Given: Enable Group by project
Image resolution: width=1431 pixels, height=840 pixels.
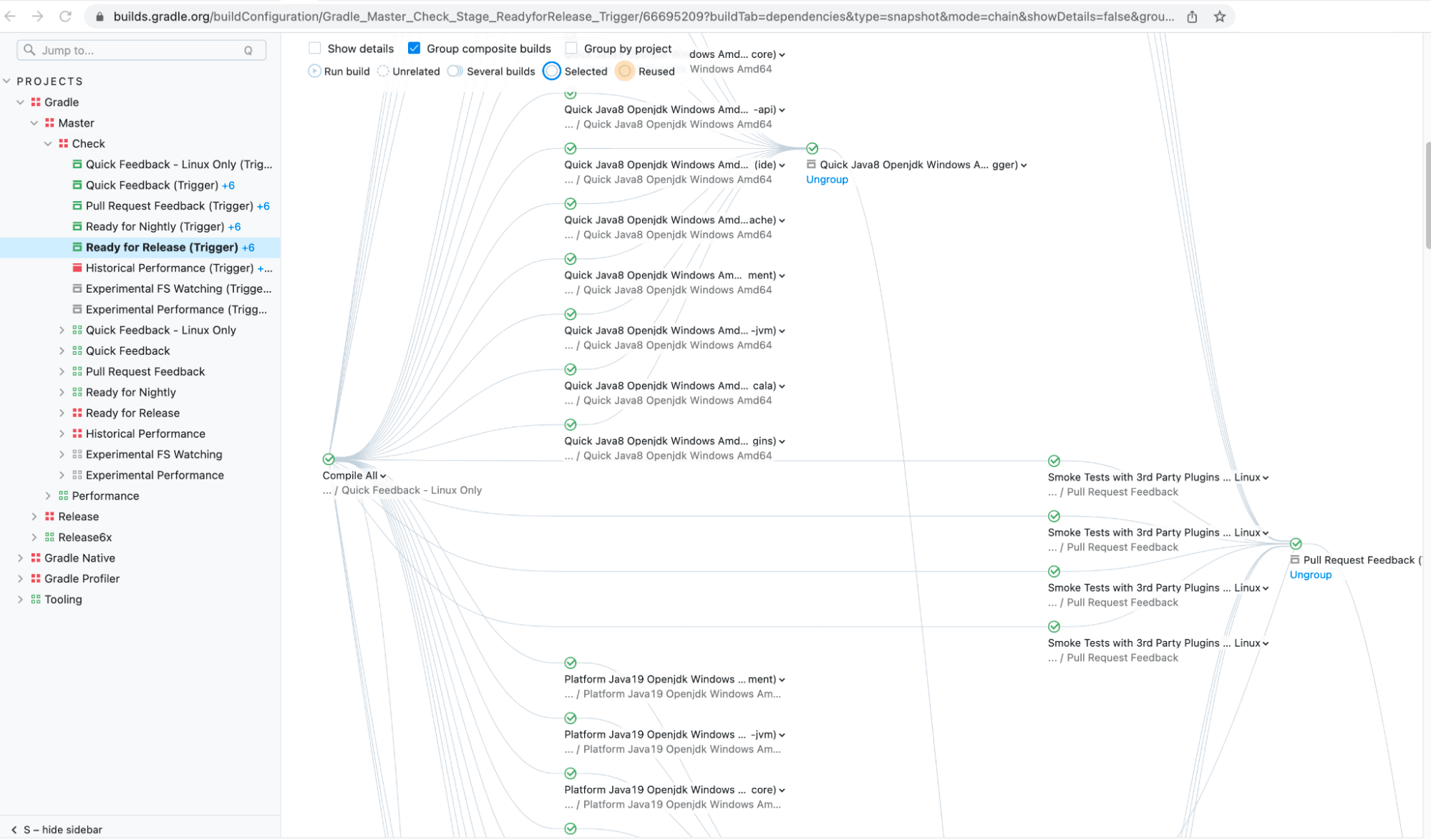Looking at the screenshot, I should (x=571, y=47).
